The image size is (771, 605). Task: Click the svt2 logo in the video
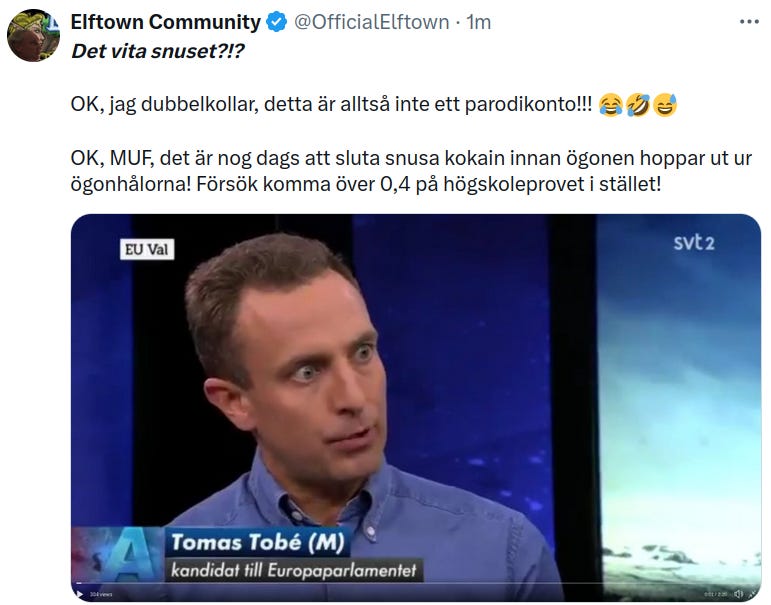point(694,242)
